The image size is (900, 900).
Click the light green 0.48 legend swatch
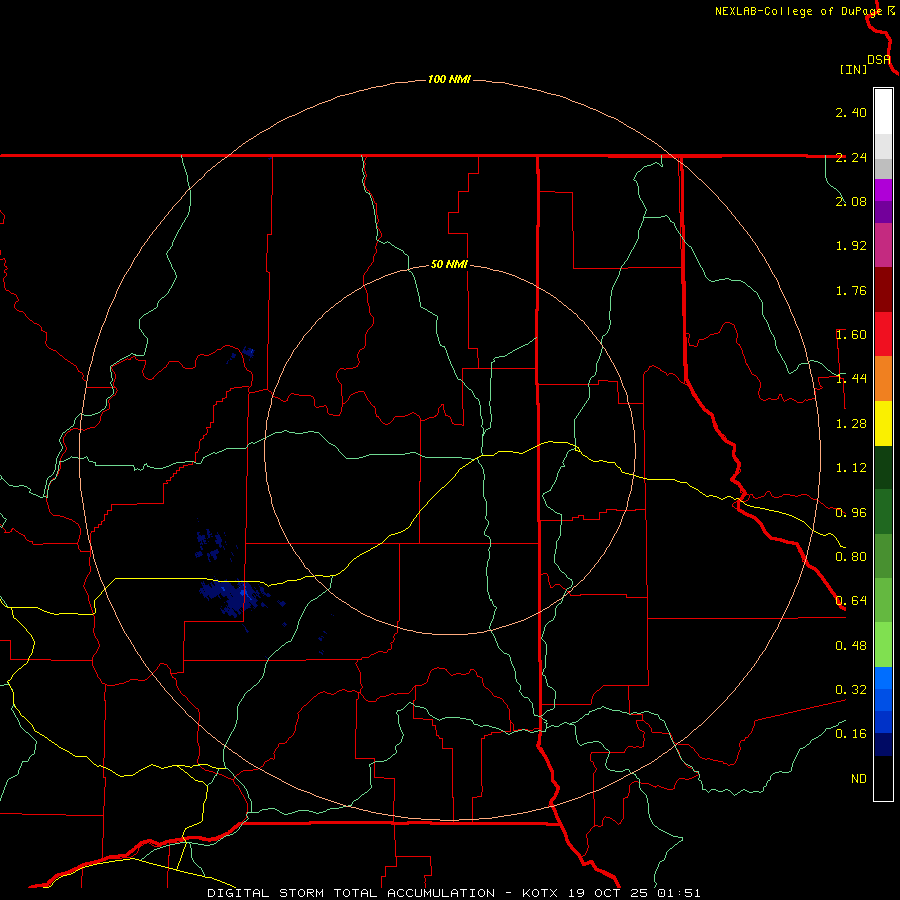[x=883, y=645]
